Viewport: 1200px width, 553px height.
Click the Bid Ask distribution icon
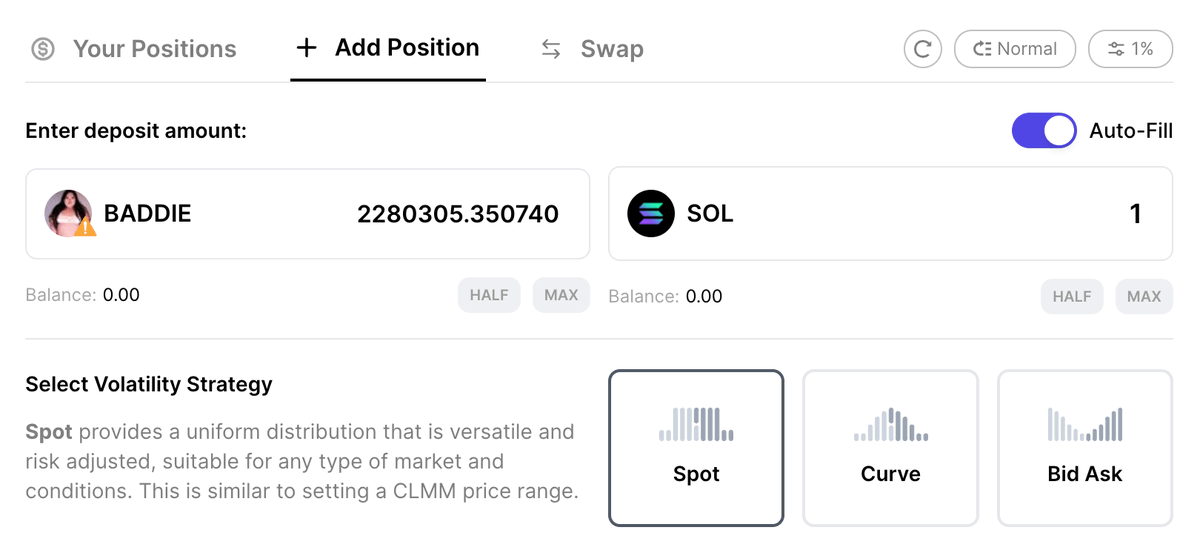tap(1085, 424)
